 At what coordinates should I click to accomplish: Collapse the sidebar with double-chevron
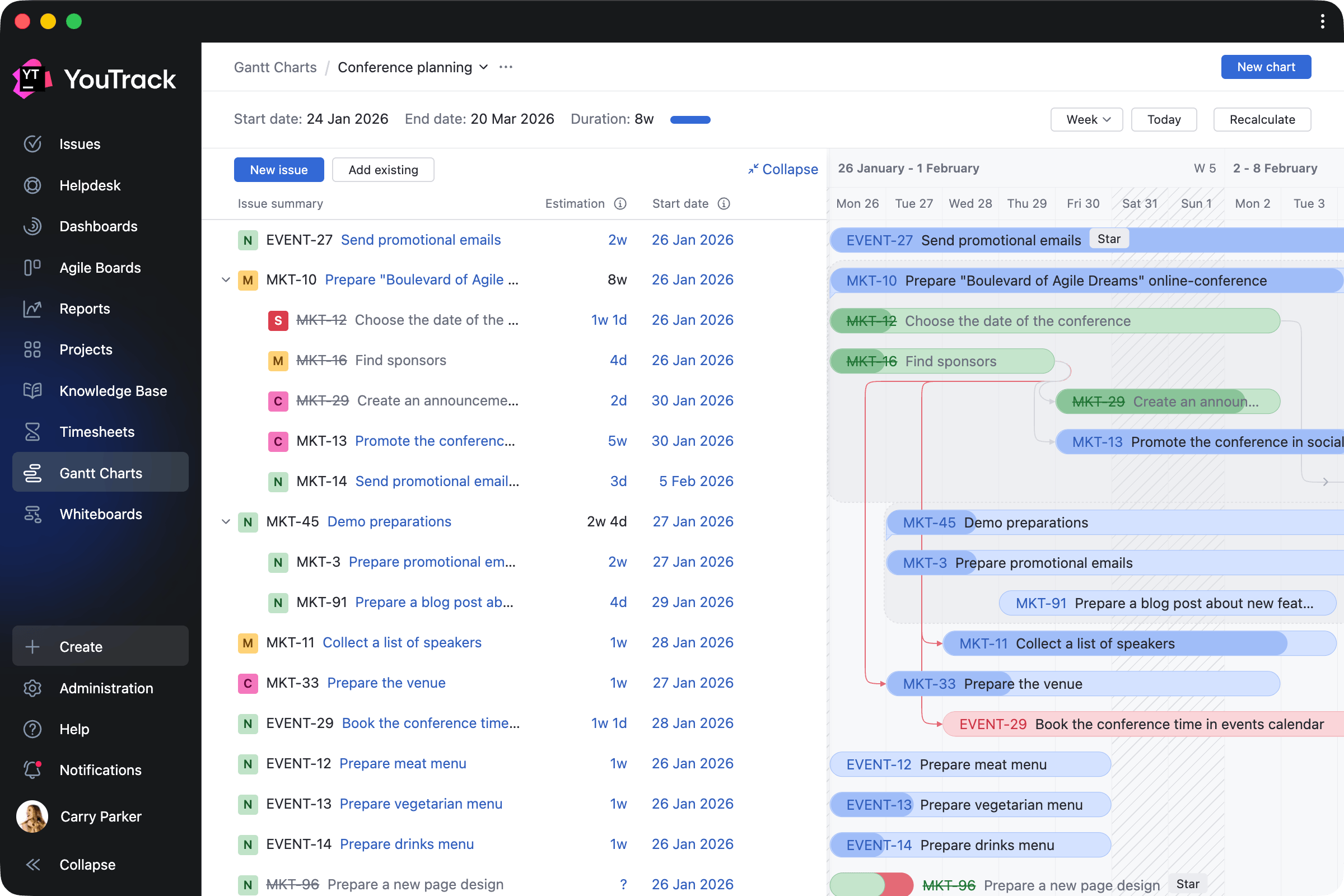32,865
